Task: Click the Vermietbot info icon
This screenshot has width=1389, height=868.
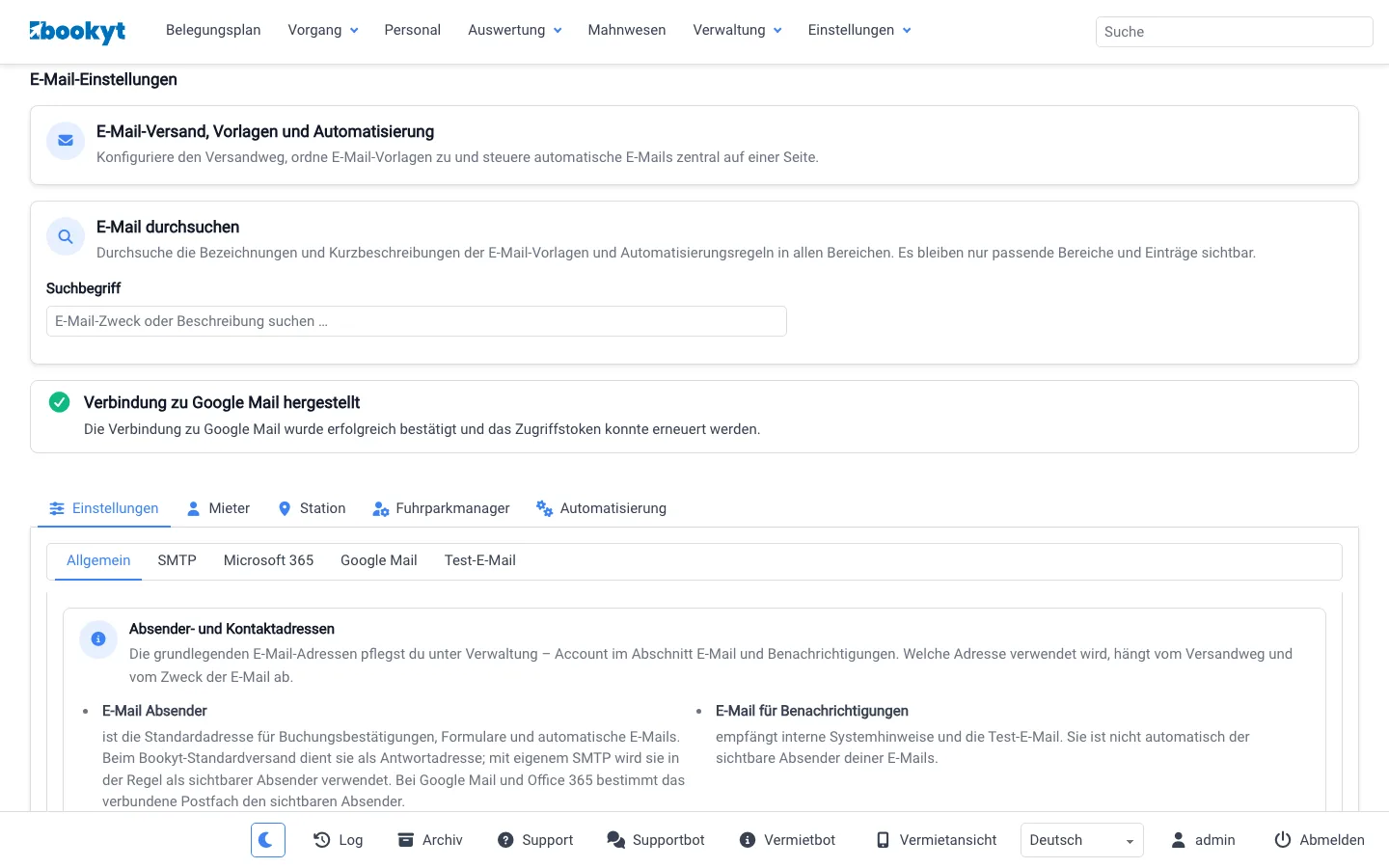Action: (748, 840)
